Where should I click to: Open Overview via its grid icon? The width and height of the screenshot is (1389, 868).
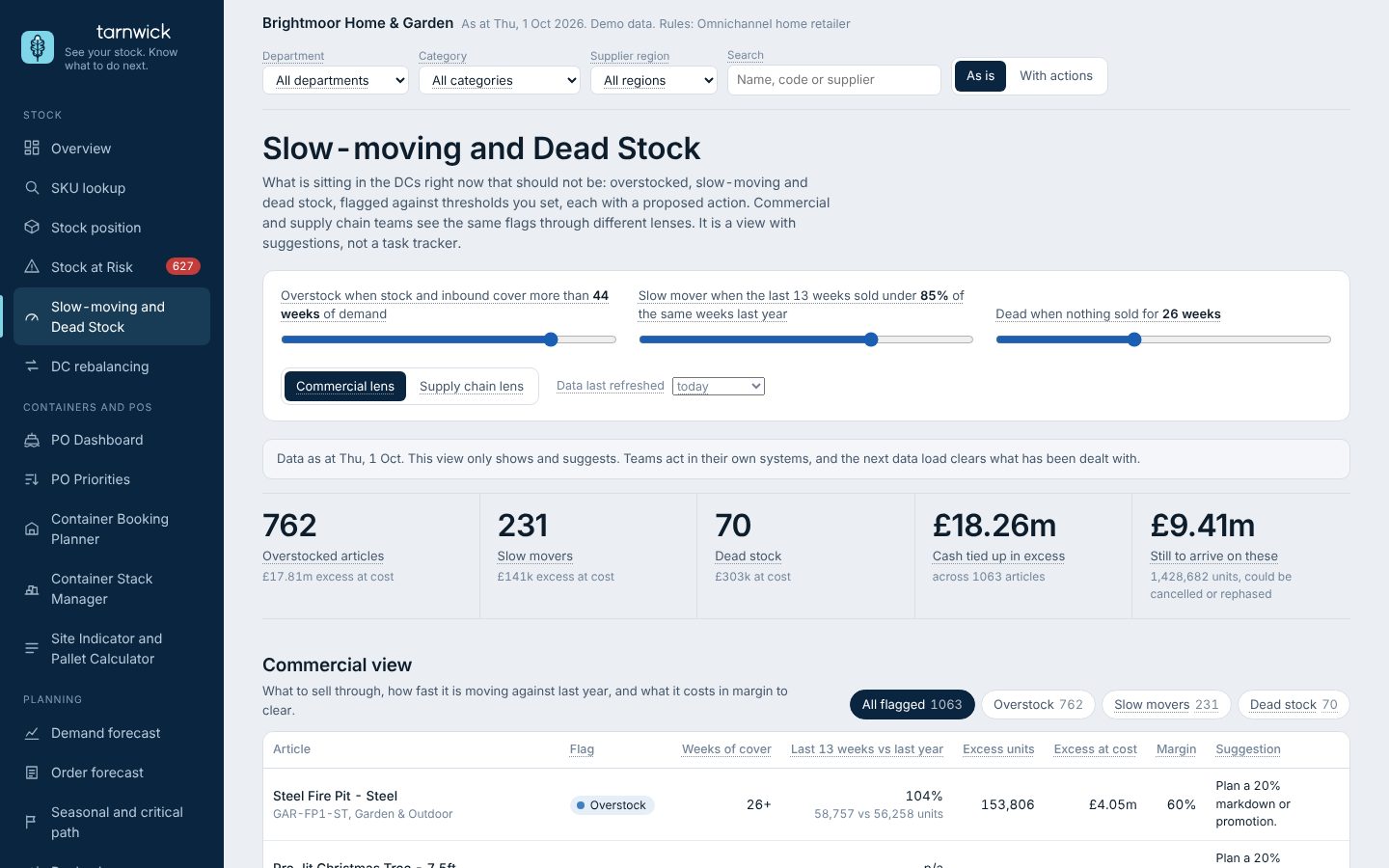(32, 148)
